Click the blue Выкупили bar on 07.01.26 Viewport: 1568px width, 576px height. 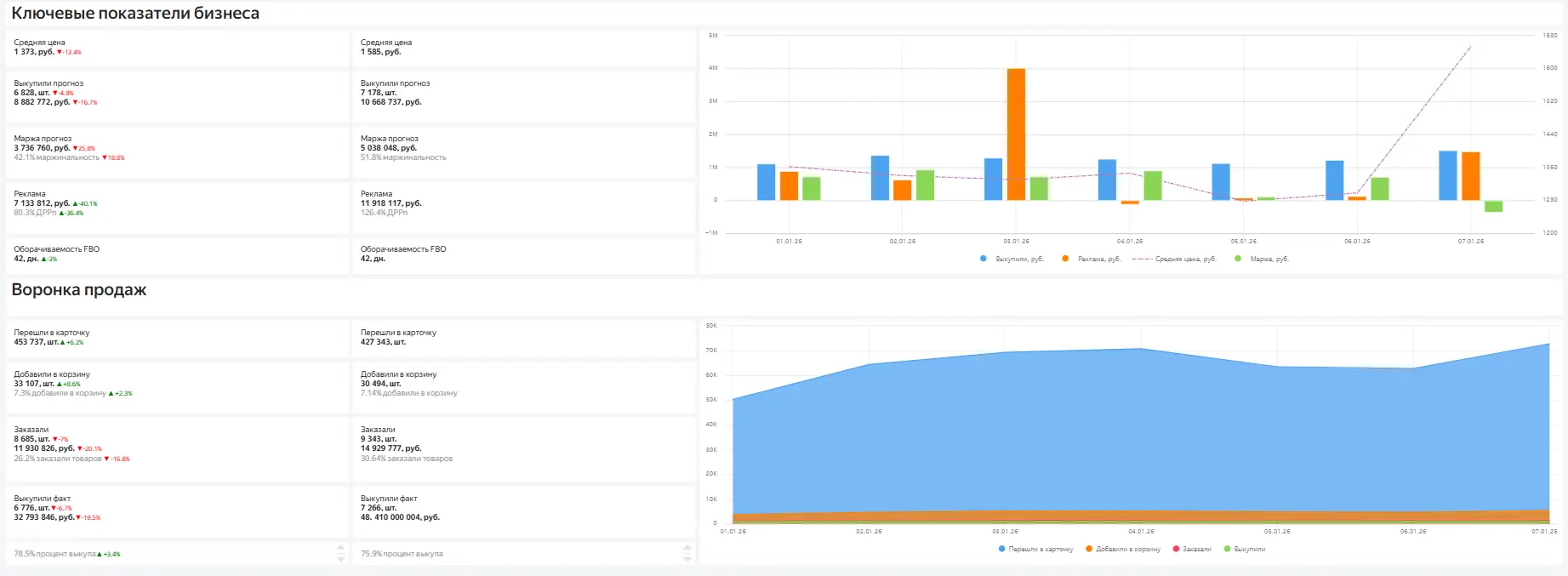1447,176
